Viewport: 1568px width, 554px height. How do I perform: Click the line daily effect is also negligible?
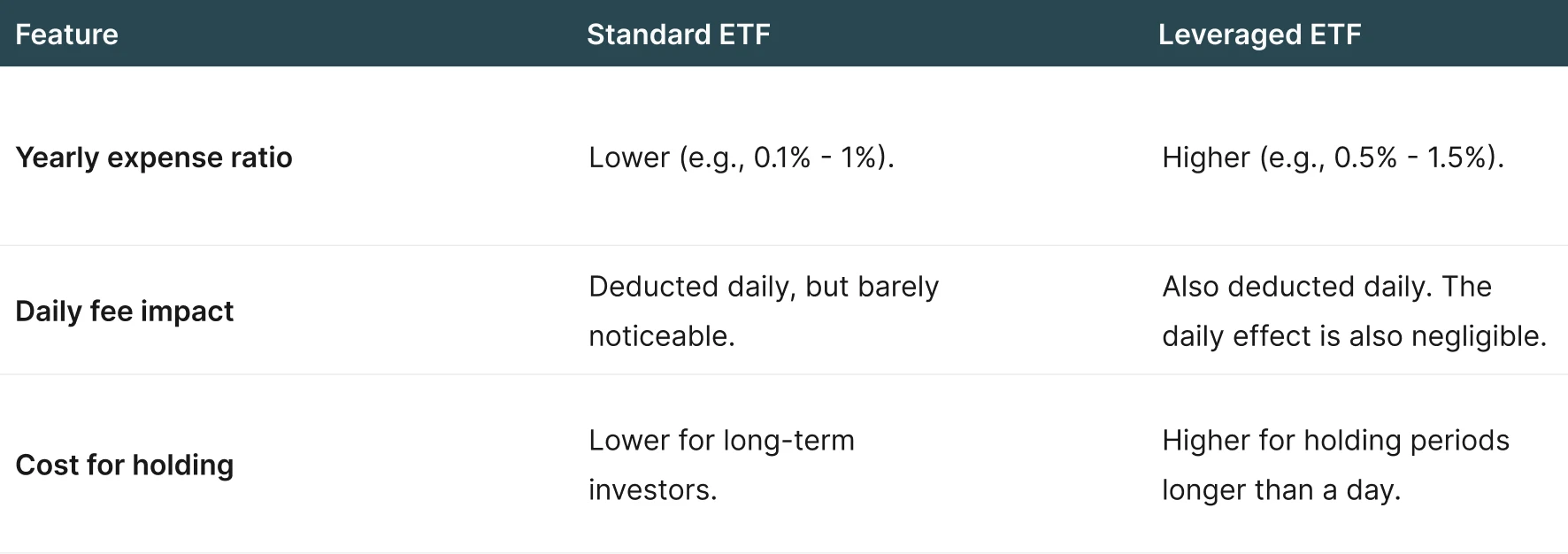1354,336
